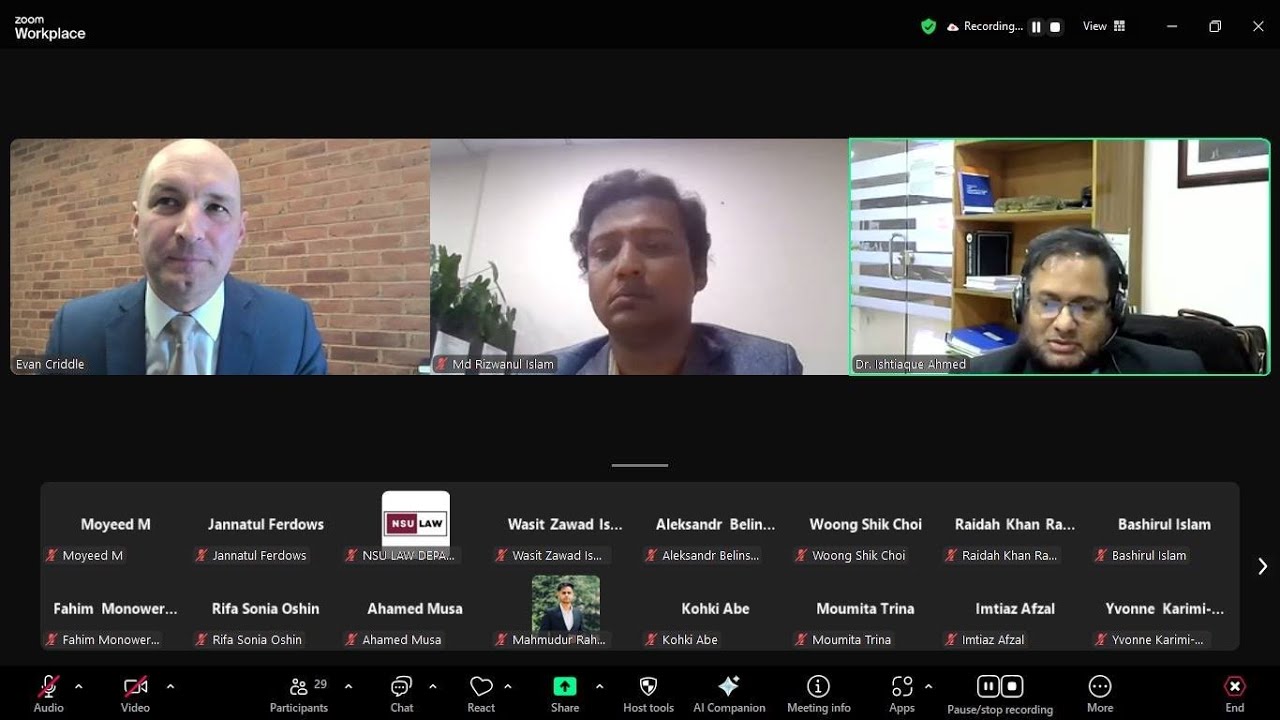Viewport: 1280px width, 720px height.
Task: Click Zoom Workplace logo
Action: [50, 28]
